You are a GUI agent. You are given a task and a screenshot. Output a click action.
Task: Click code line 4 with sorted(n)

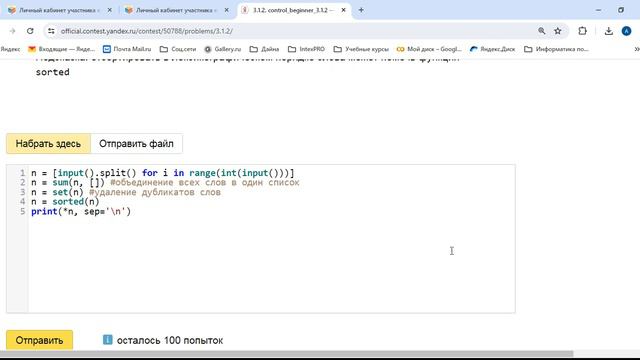tap(65, 202)
